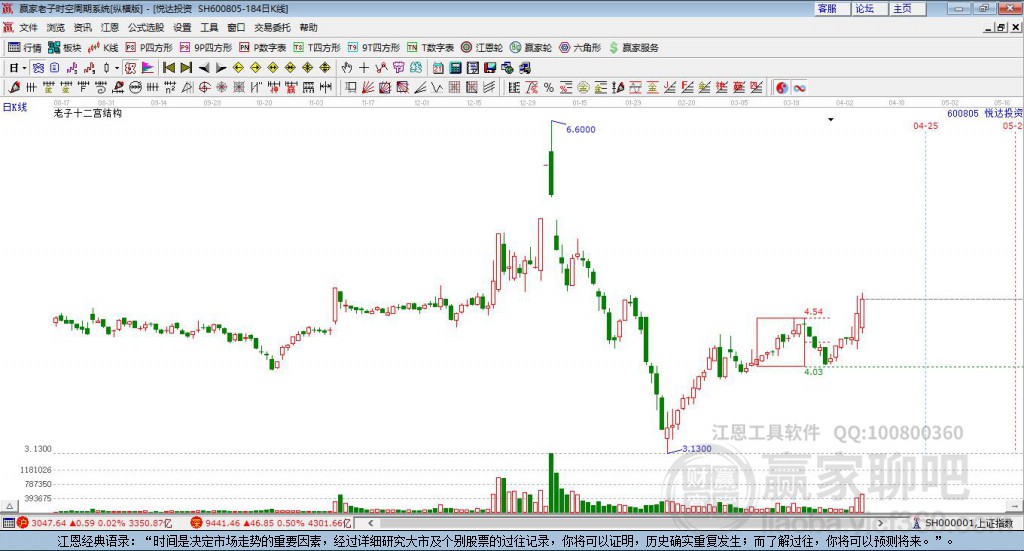Viewport: 1024px width, 551px height.
Task: Open the 江恩 menu
Action: (110, 27)
